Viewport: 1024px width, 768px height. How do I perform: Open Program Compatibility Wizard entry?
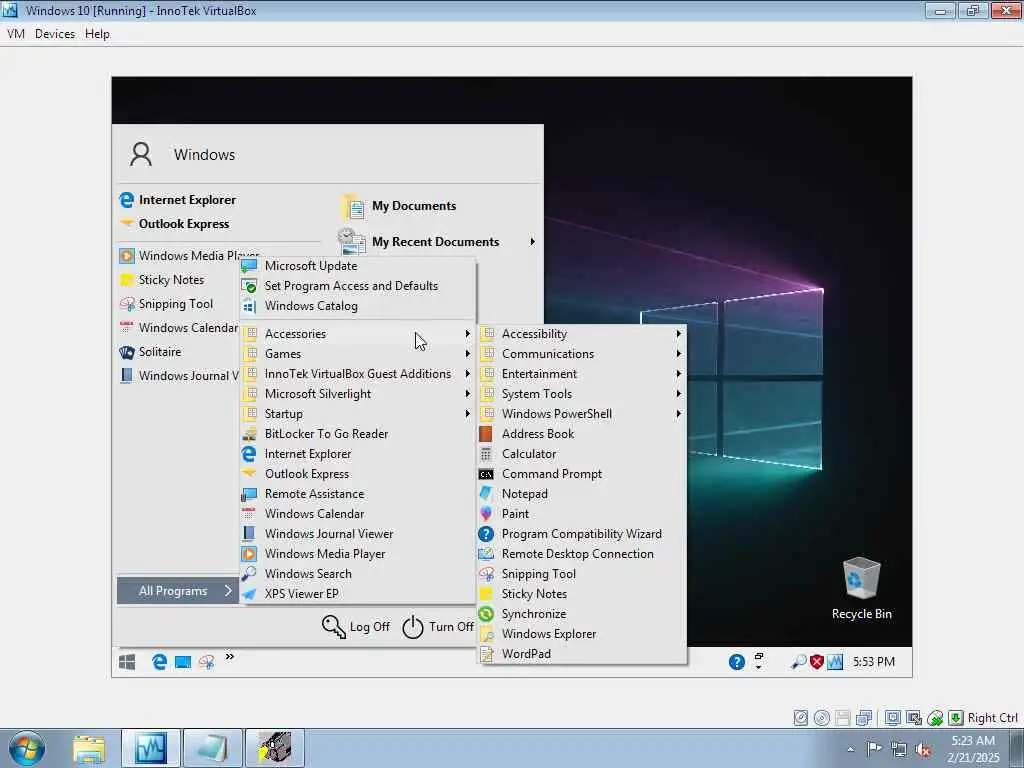(x=582, y=534)
